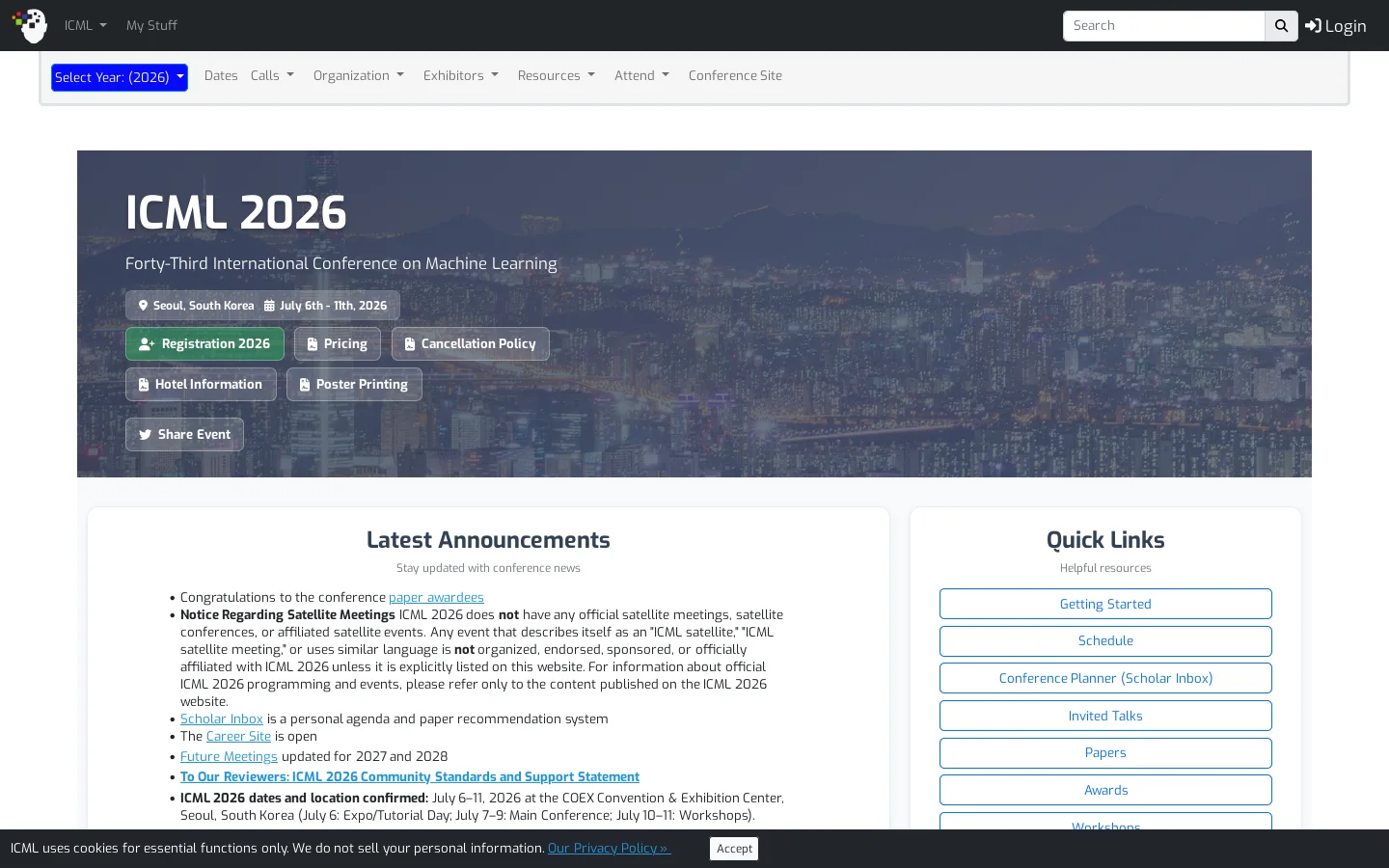The image size is (1389, 868).
Task: Click the Quick Links heading
Action: pyautogui.click(x=1105, y=540)
